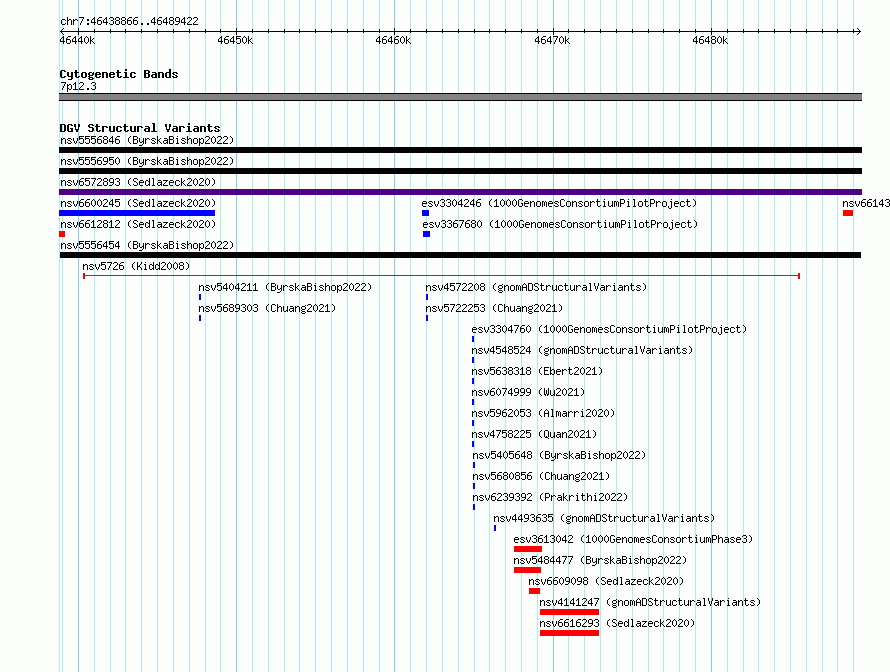Click the purple nsv6572893 variant bar
Viewport: 890px width, 672px height.
(460, 192)
